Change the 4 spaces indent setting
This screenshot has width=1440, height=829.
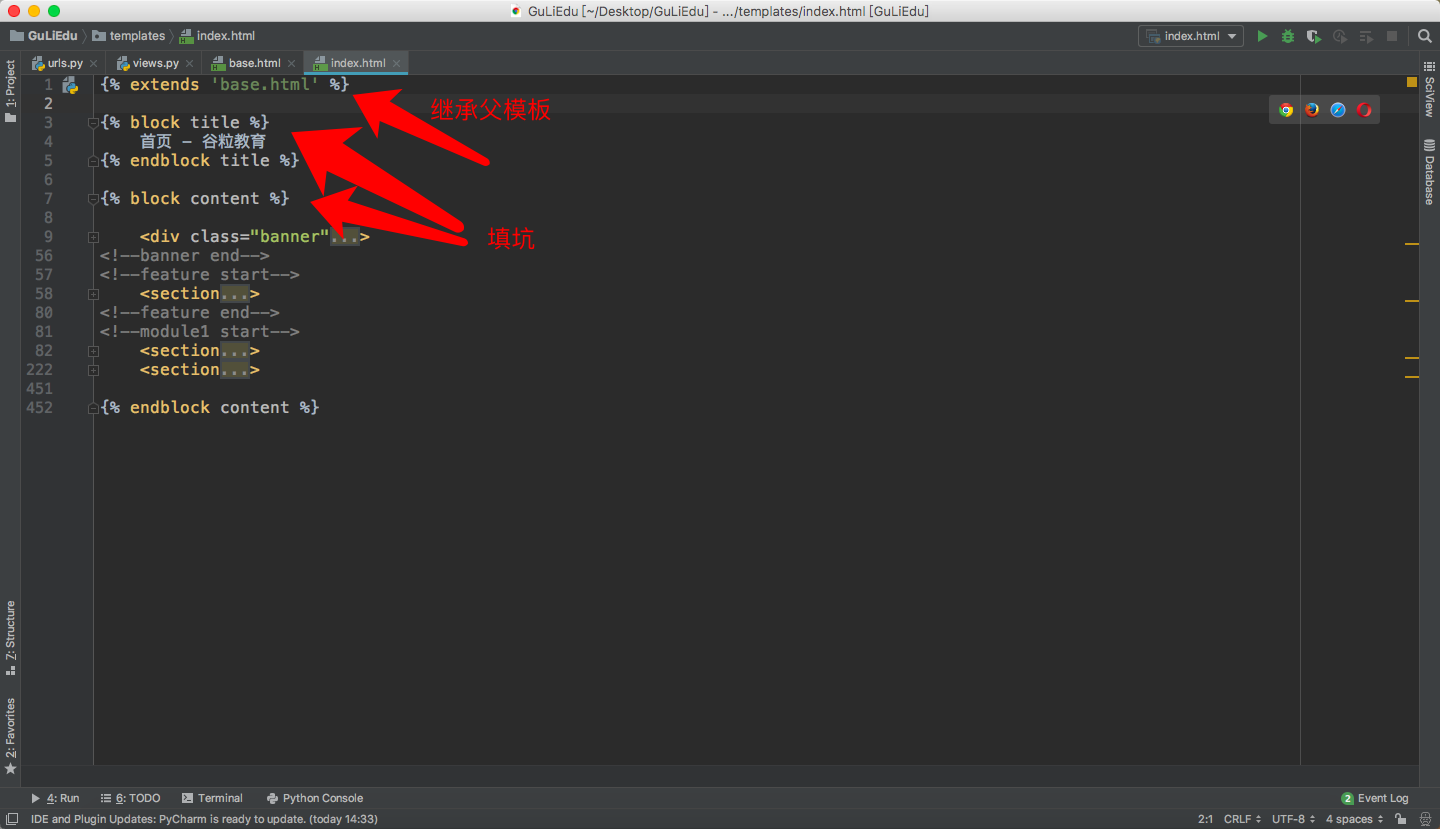pos(1355,819)
